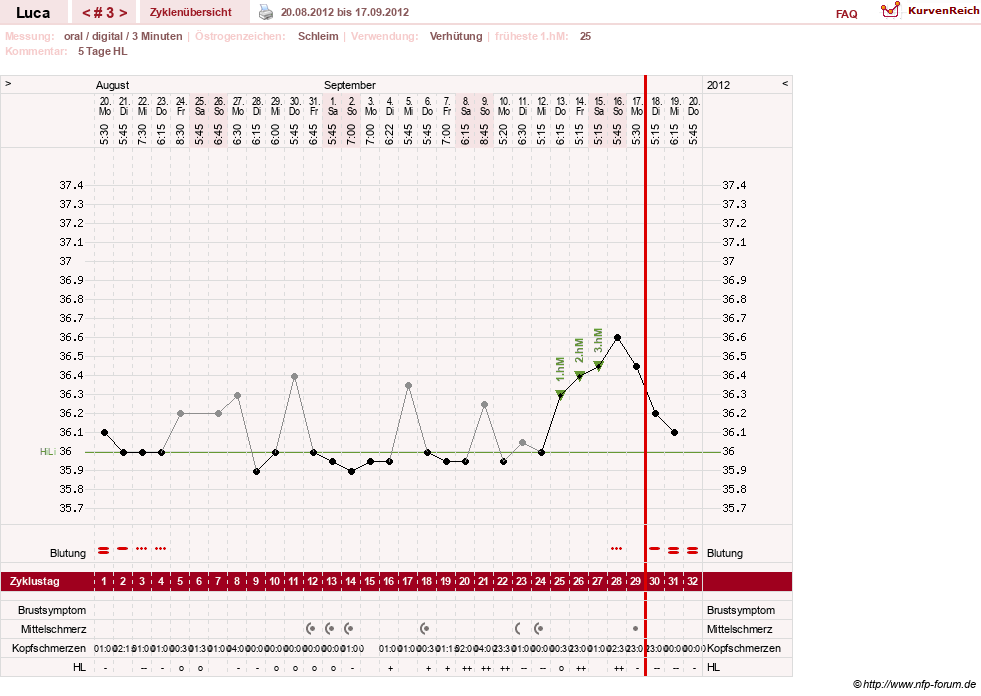
Task: Click the '8:45' measurement time
Action: 484,134
